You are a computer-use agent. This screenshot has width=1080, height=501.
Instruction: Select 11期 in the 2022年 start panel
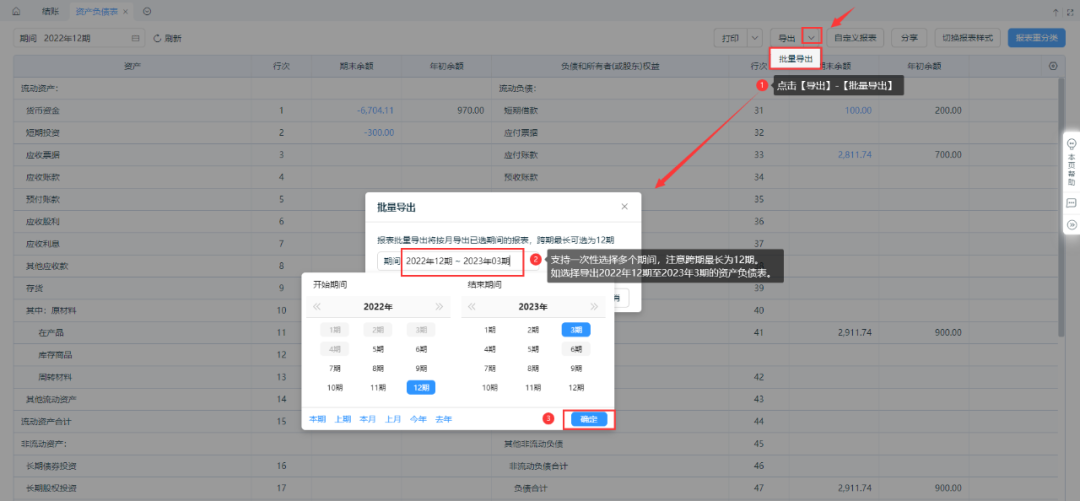pyautogui.click(x=378, y=388)
